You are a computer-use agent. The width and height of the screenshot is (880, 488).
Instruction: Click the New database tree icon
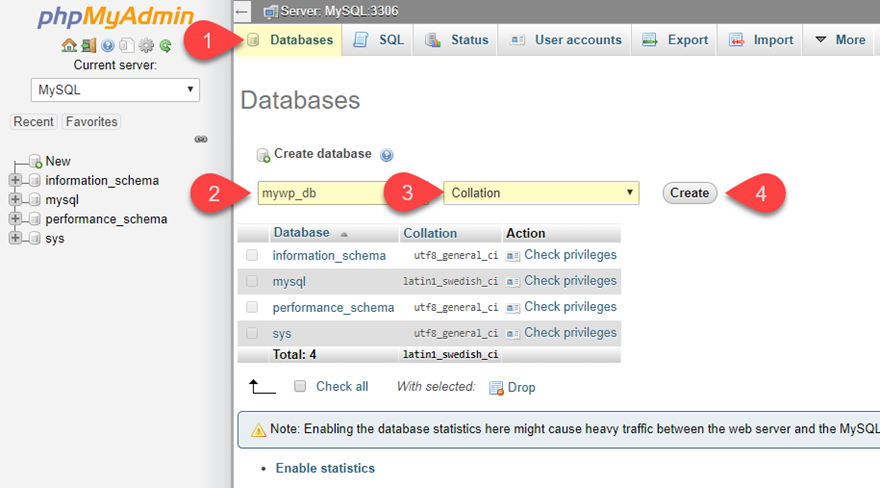point(35,162)
